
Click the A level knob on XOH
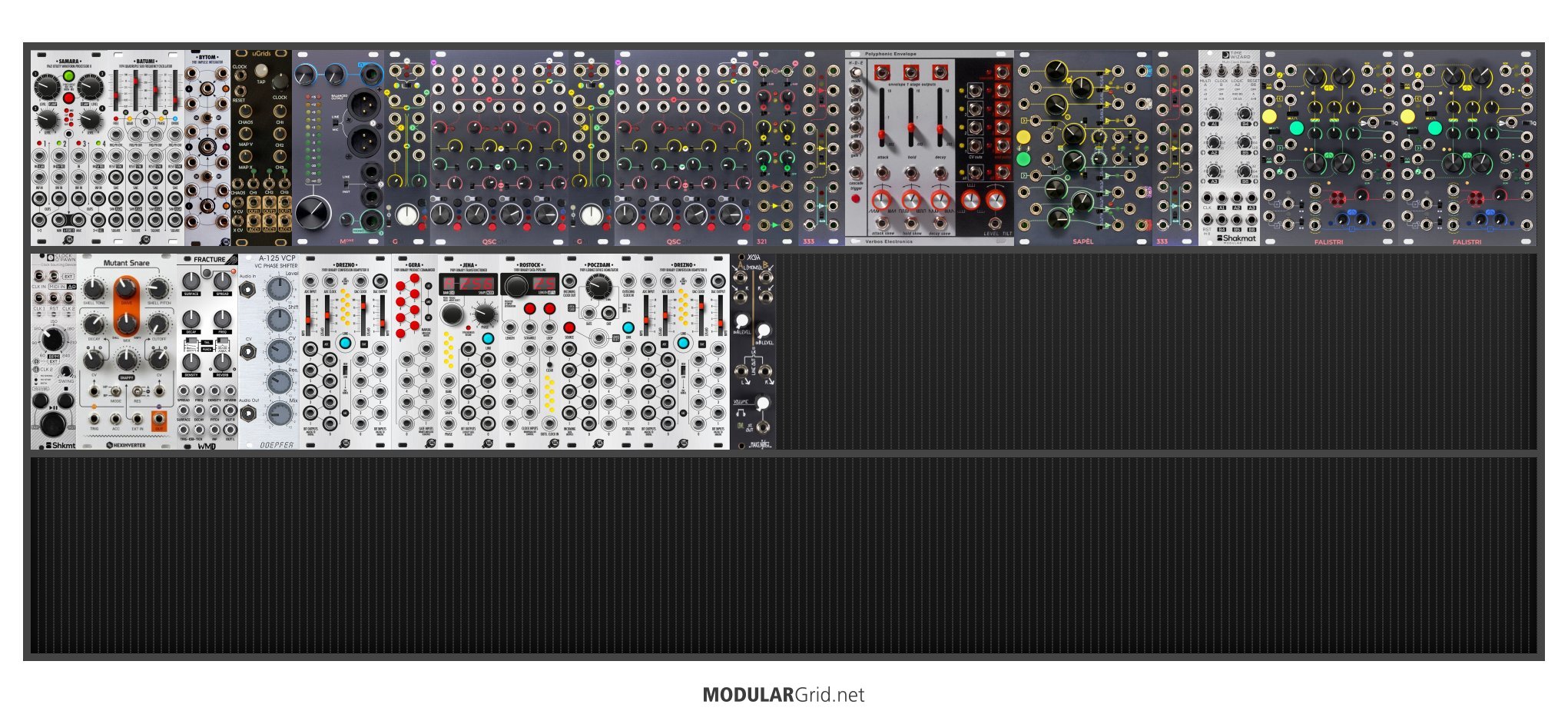(742, 321)
